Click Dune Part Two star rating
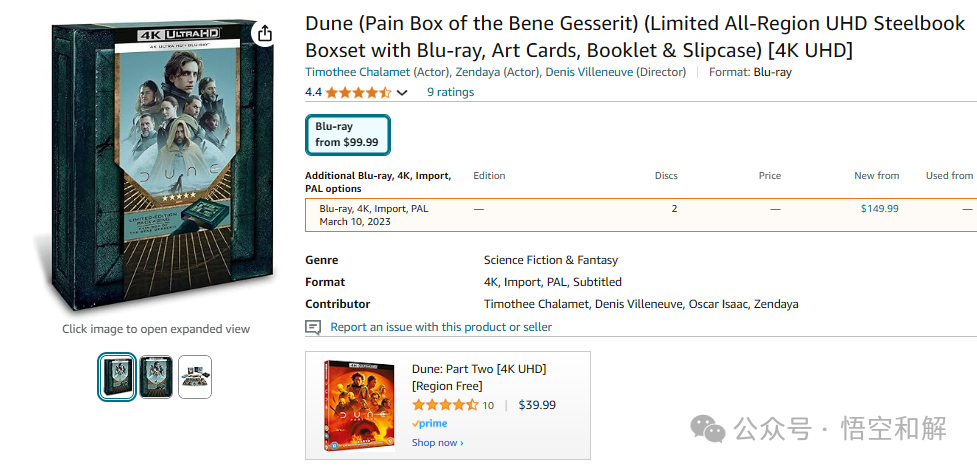The height and width of the screenshot is (467, 977). [x=444, y=405]
